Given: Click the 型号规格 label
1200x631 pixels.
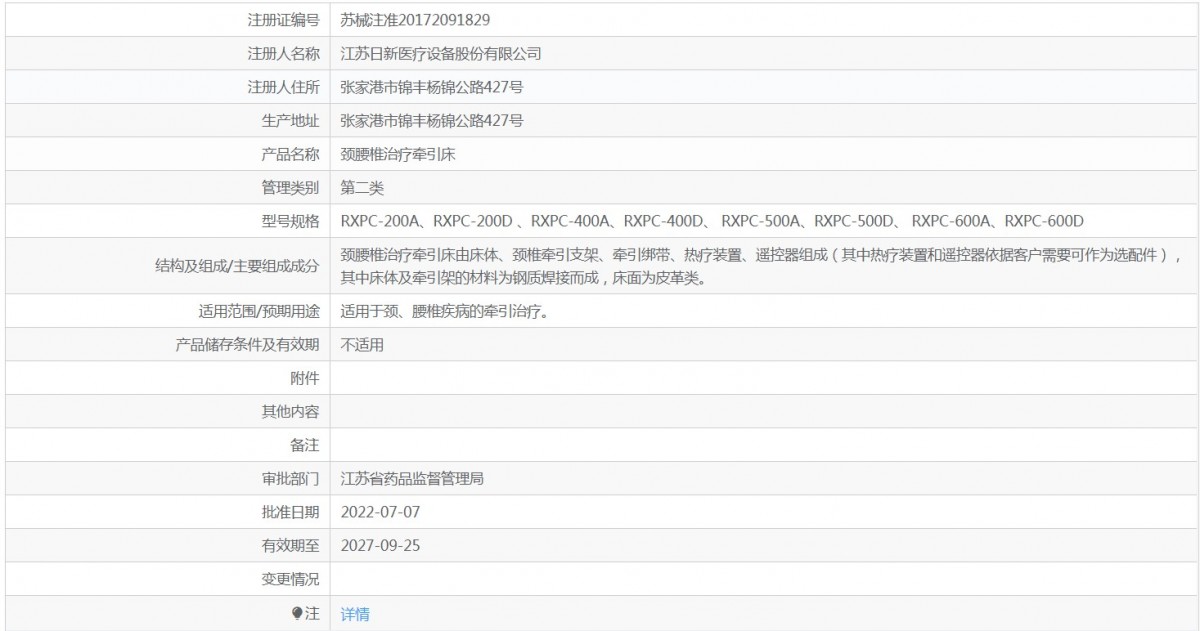Looking at the screenshot, I should pos(290,220).
